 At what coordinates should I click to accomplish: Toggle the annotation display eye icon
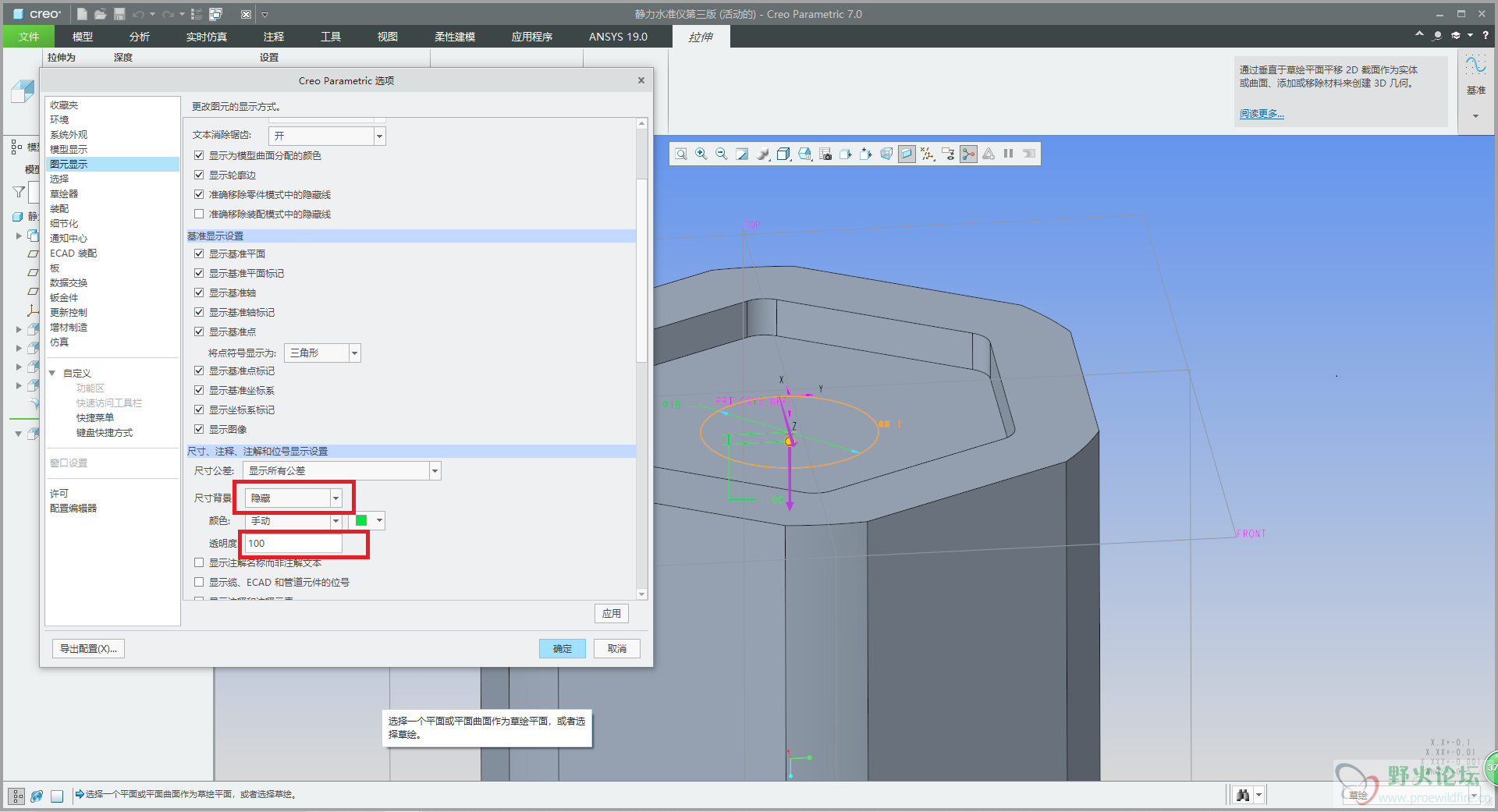click(x=948, y=154)
